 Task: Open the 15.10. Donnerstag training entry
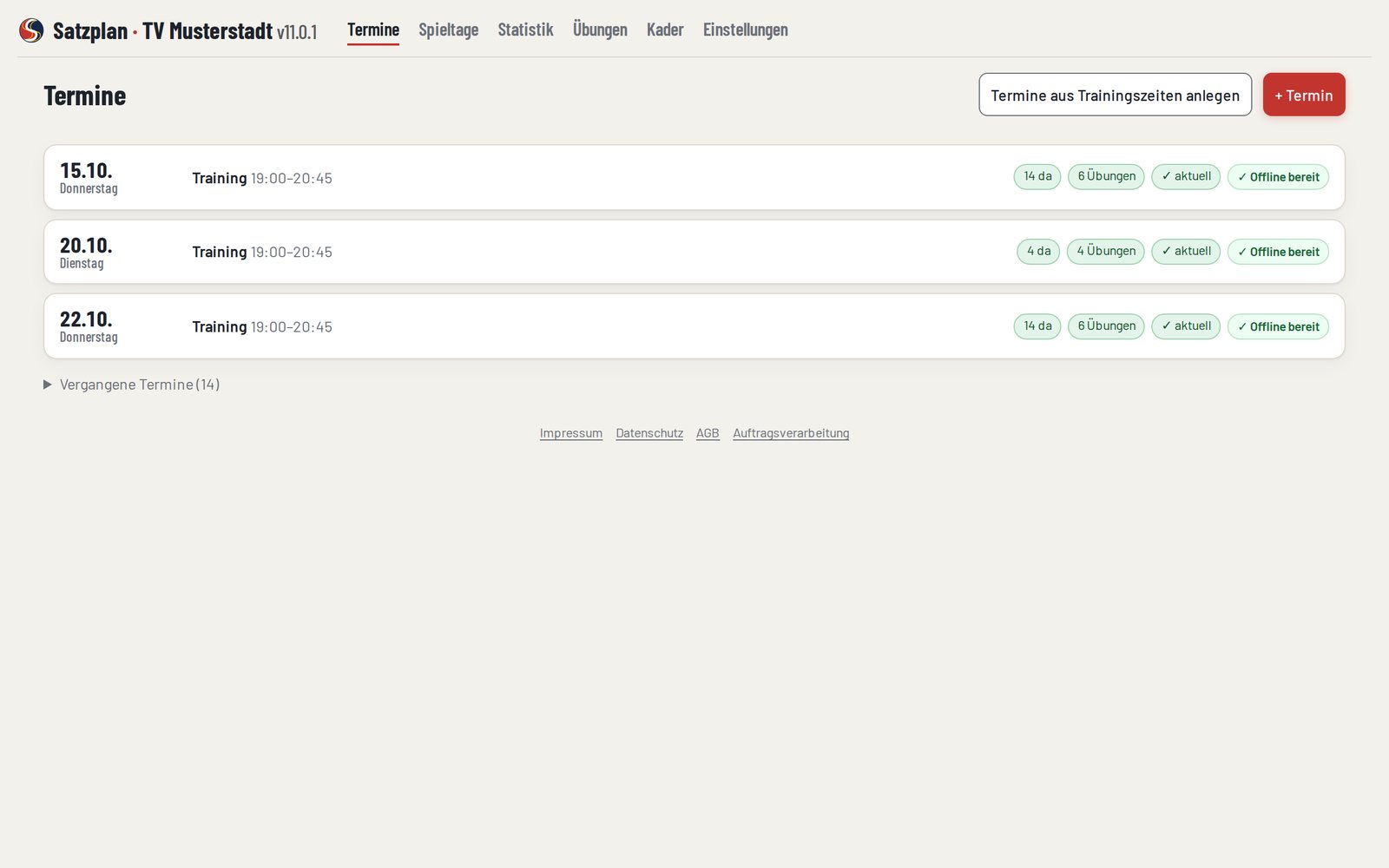[694, 177]
